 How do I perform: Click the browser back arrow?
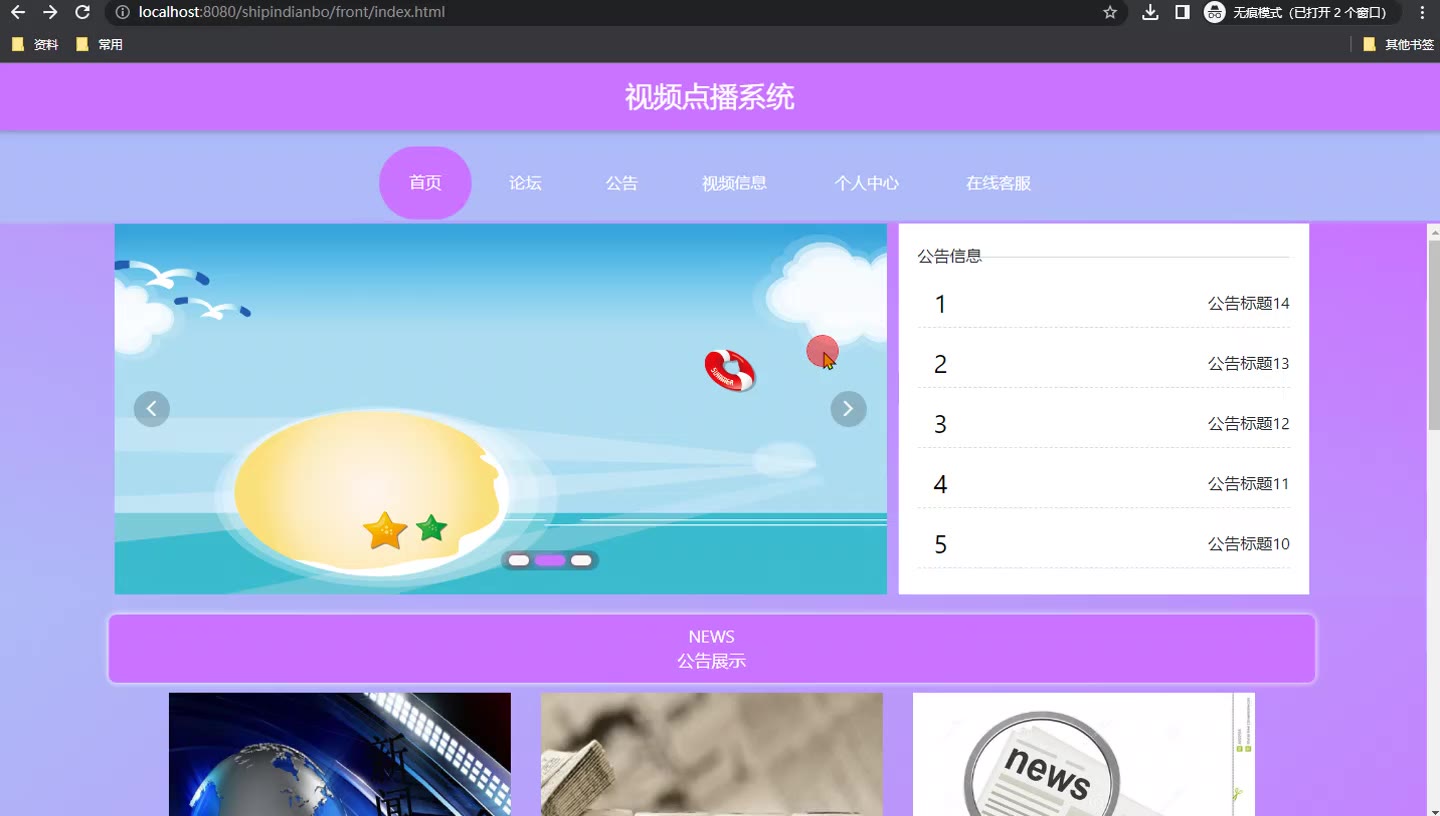[x=18, y=12]
